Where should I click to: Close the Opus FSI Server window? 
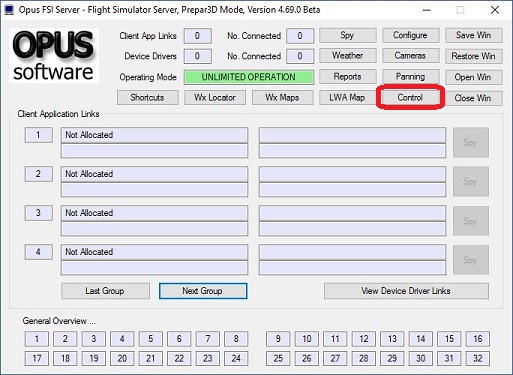(495, 10)
